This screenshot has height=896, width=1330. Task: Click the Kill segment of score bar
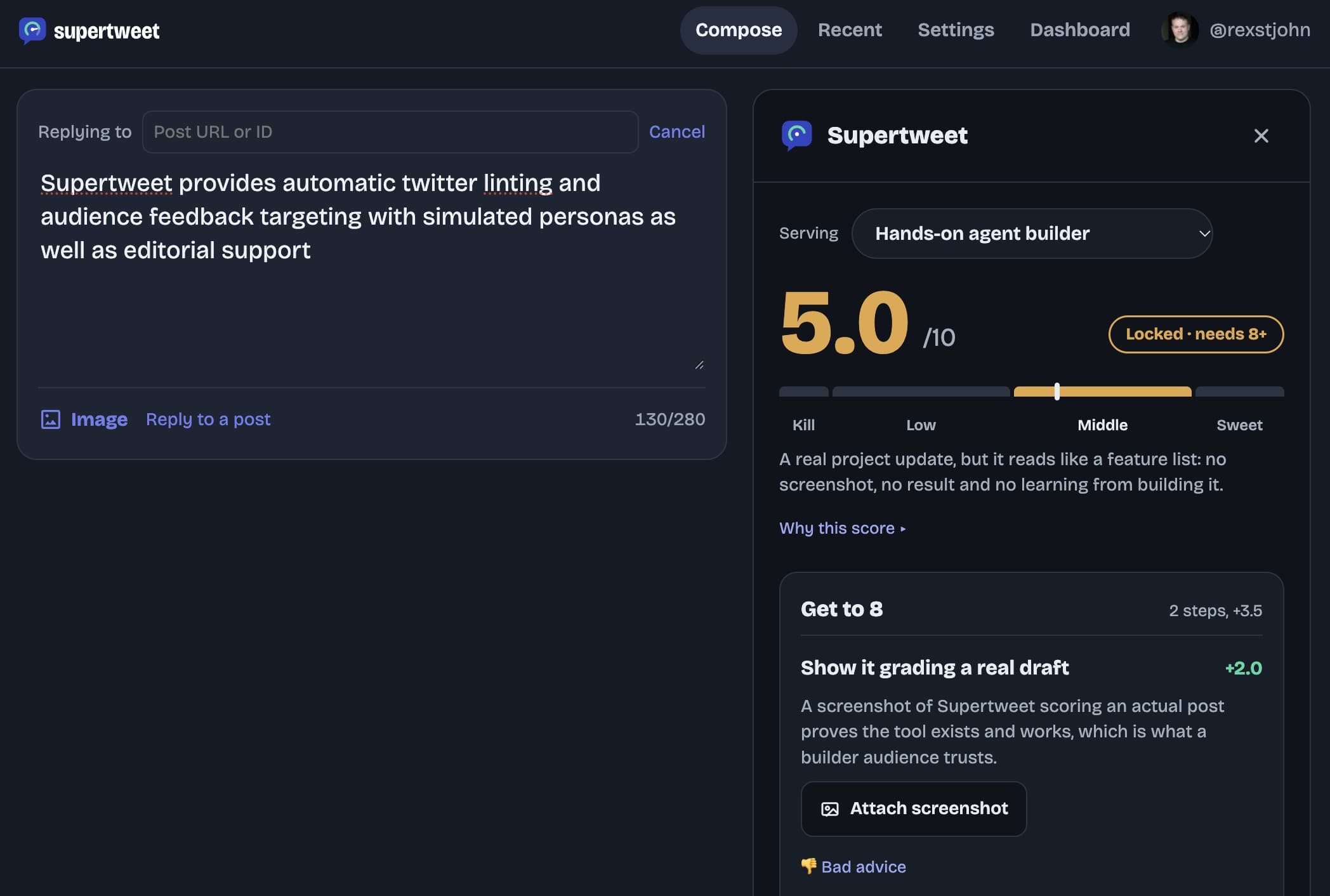pos(803,392)
